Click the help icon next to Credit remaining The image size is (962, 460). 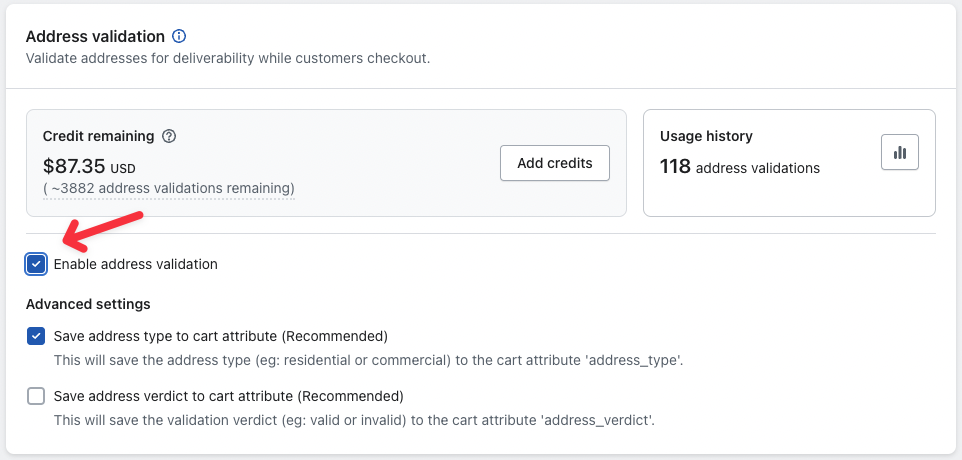pyautogui.click(x=169, y=136)
